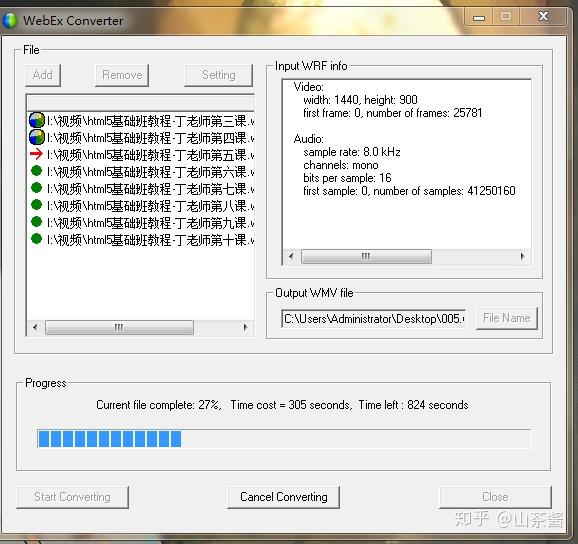Click the Add file button
578x544 pixels.
(x=43, y=75)
